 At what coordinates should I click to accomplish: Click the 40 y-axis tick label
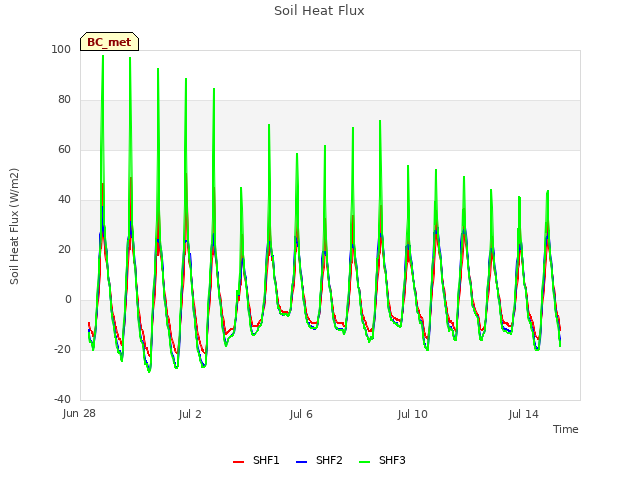[64, 200]
